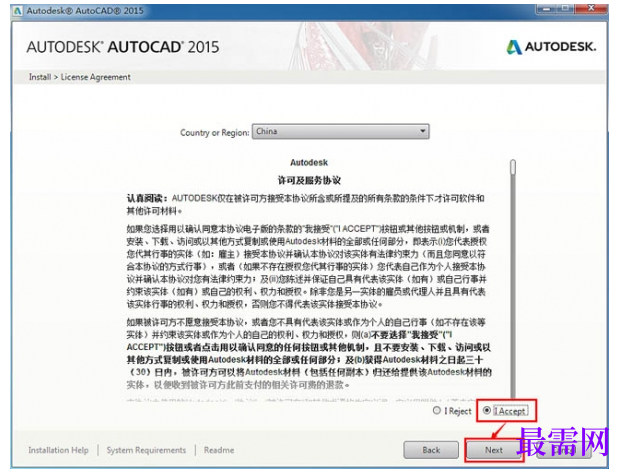Click the AutoCAD icon in title bar
The width and height of the screenshot is (628, 473).
pyautogui.click(x=18, y=11)
